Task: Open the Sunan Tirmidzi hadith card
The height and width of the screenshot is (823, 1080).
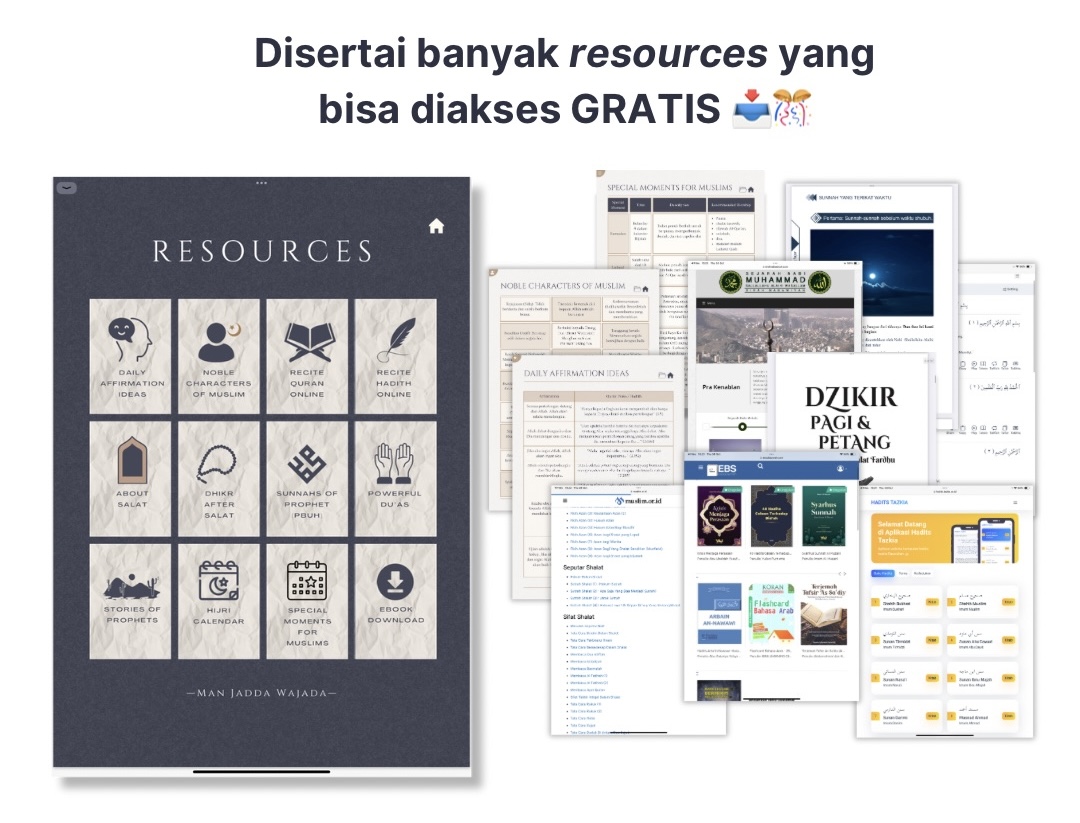Action: coord(906,639)
